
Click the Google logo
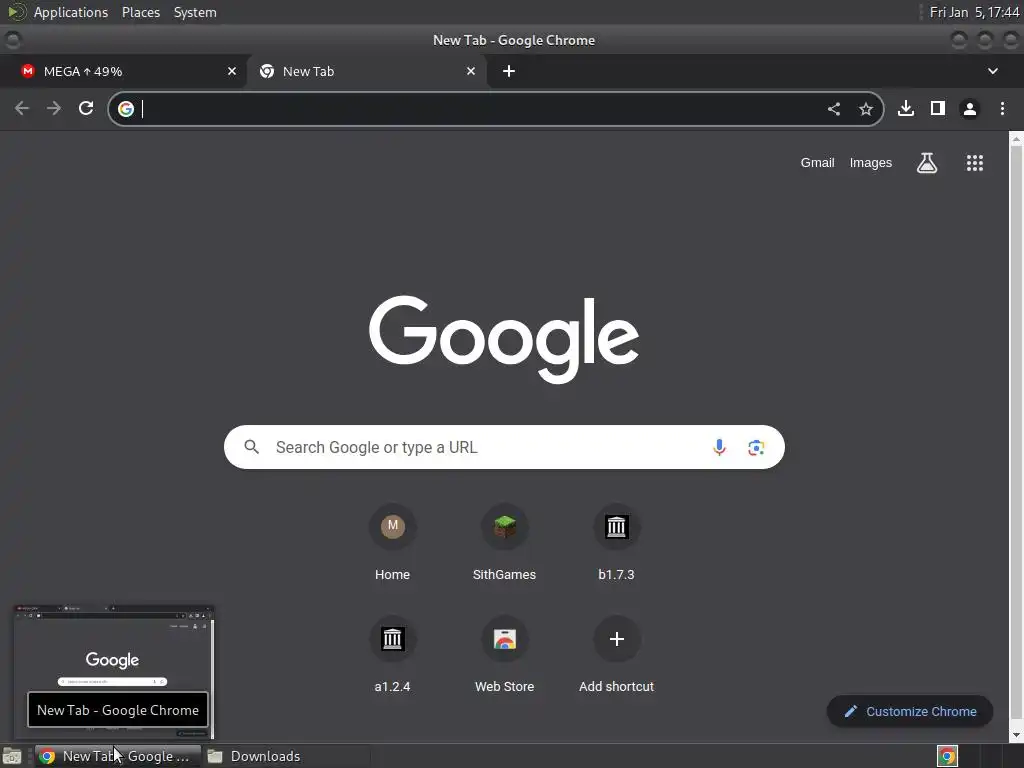point(504,340)
